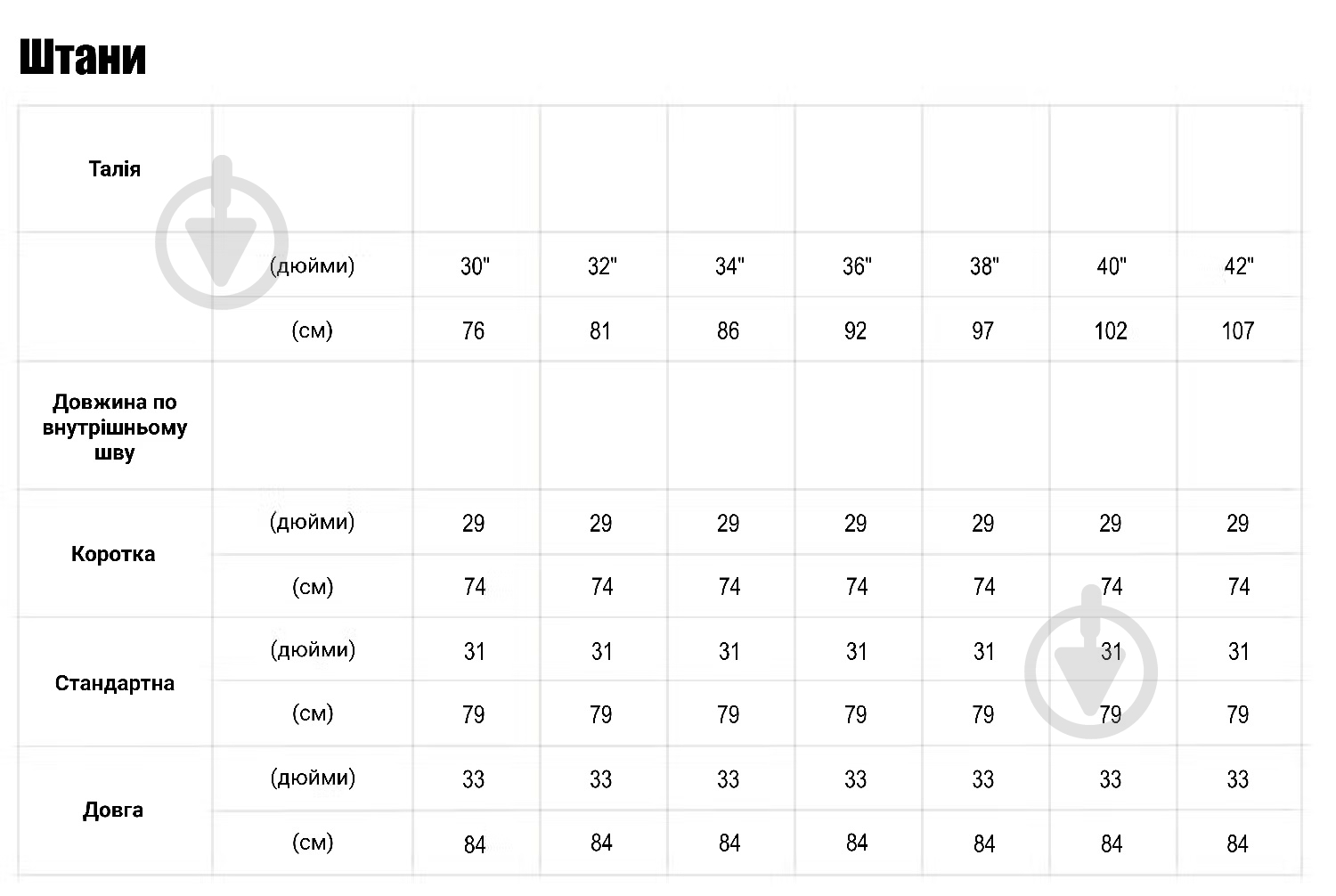The image size is (1336, 896).
Task: Select the 32" waist size cell
Action: (602, 266)
